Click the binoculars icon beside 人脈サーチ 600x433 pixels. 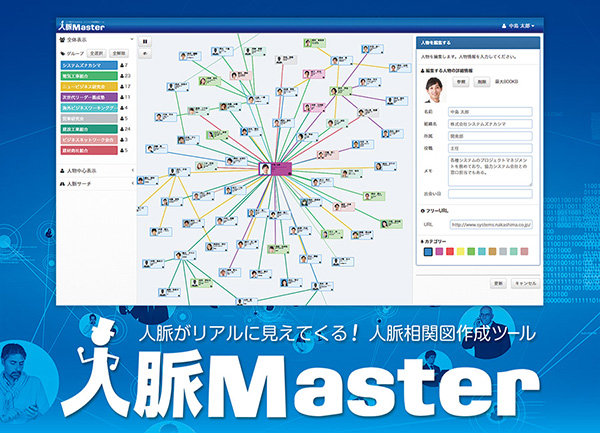[x=62, y=184]
